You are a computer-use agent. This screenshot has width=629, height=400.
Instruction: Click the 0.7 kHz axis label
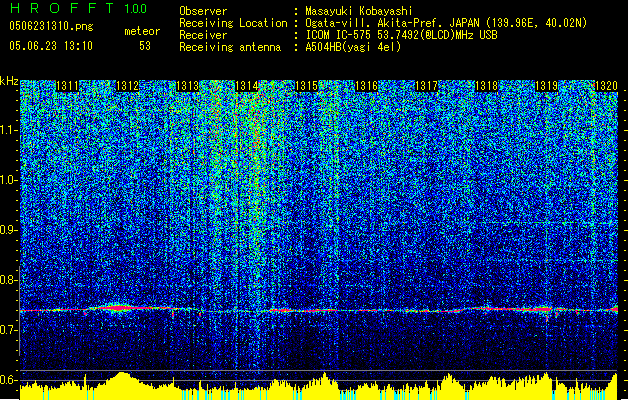9,330
